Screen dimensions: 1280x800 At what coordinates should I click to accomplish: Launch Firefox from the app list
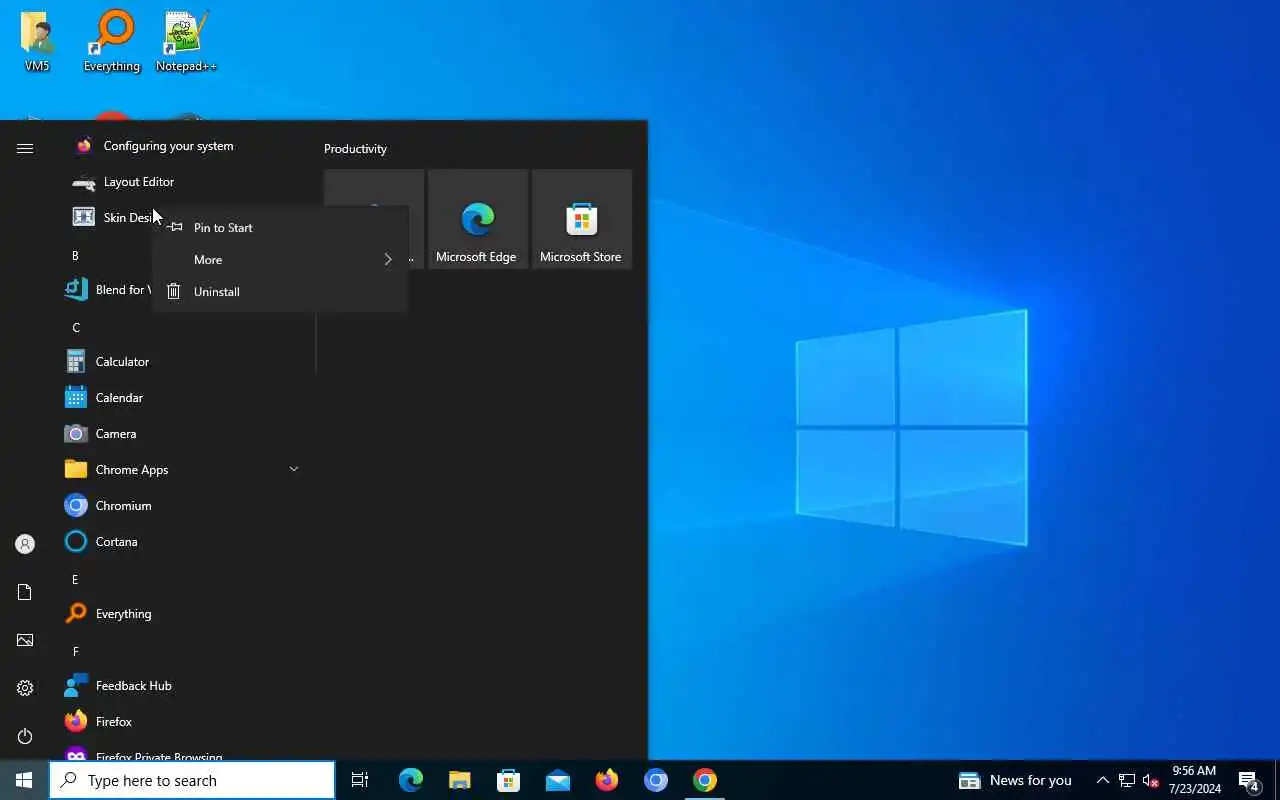pyautogui.click(x=182, y=722)
